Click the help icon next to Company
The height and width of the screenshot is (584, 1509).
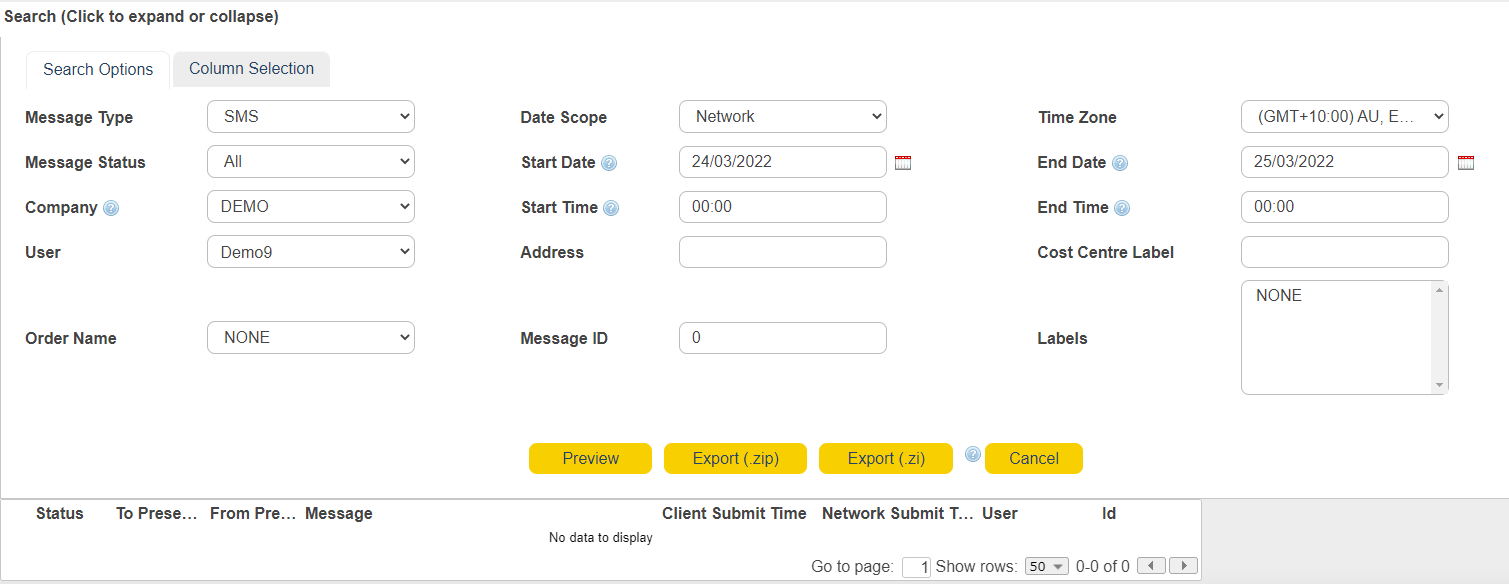111,208
